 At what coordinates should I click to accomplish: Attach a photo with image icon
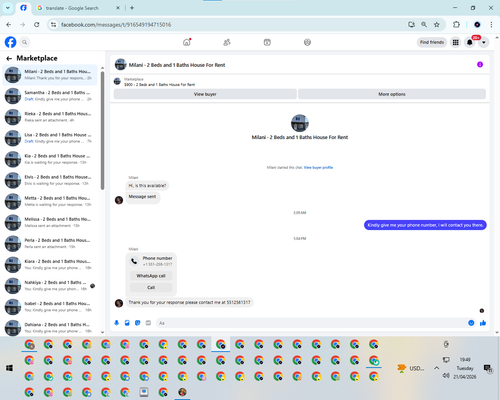tap(127, 323)
